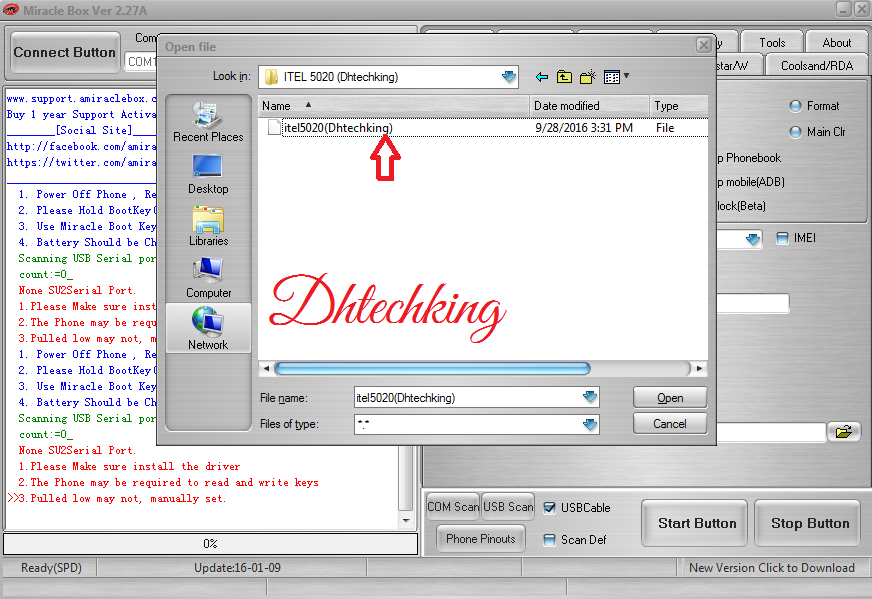The height and width of the screenshot is (599, 872).
Task: Toggle the IMEI checkbox
Action: tap(782, 238)
